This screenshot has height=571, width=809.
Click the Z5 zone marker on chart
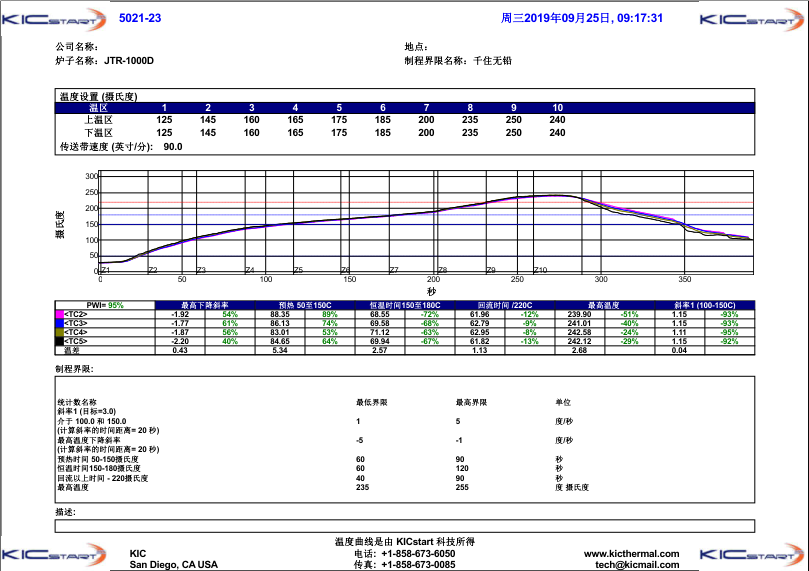click(x=299, y=270)
